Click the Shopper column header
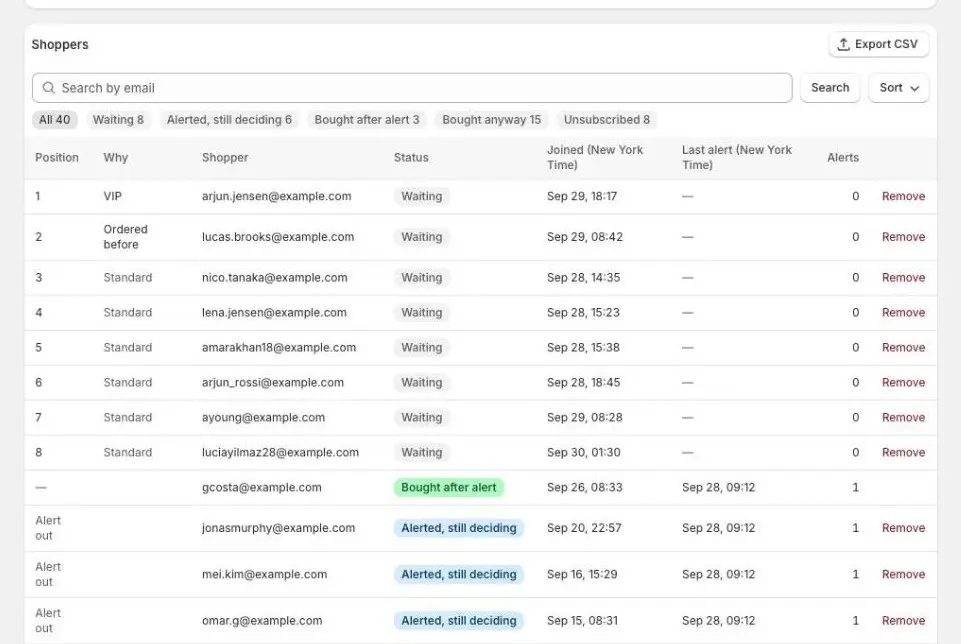 tap(225, 157)
